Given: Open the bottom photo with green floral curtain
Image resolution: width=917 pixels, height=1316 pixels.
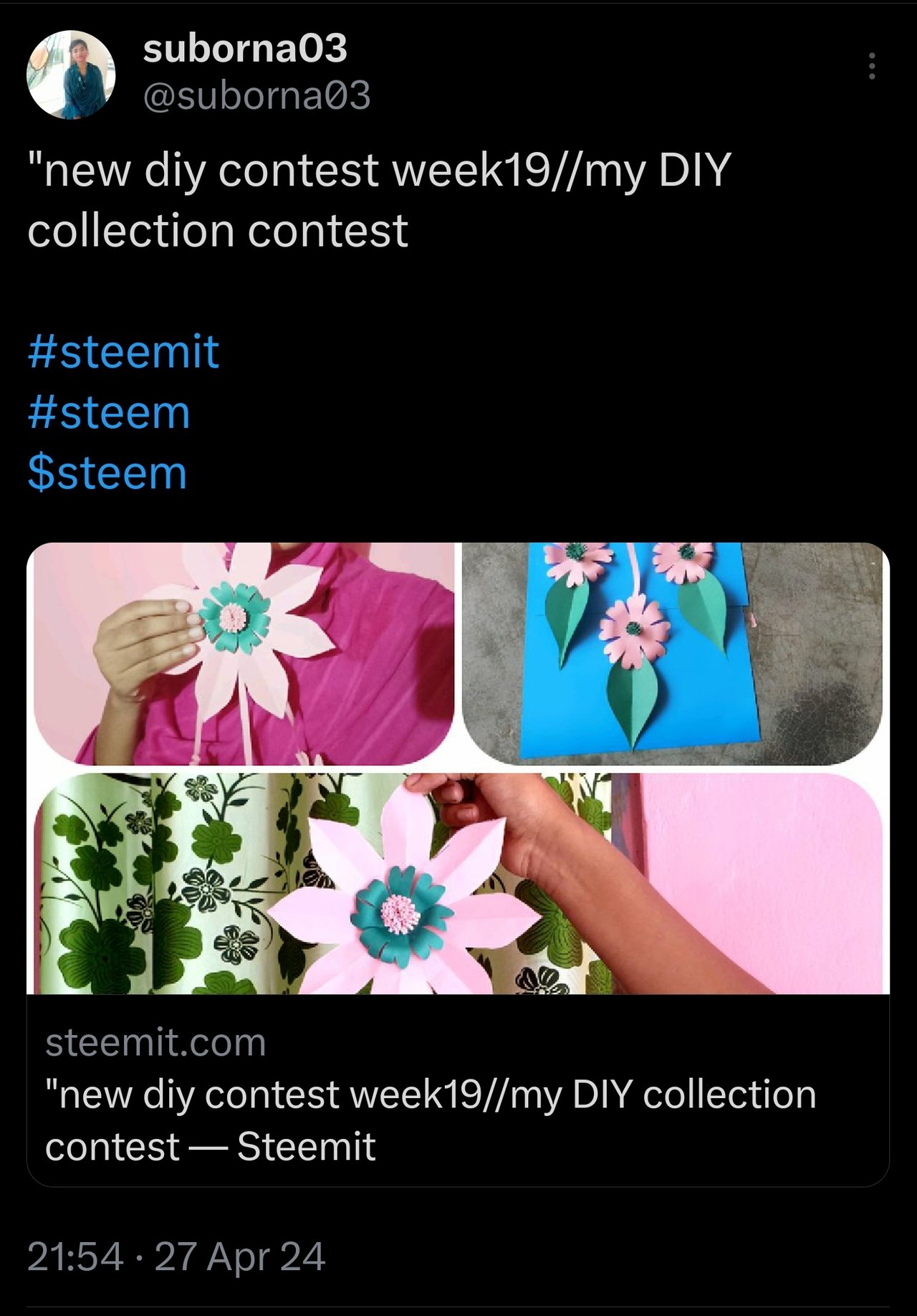Looking at the screenshot, I should click(x=458, y=883).
